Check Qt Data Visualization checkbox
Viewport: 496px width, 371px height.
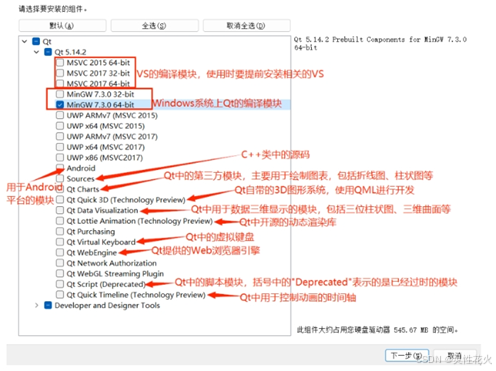tap(60, 210)
